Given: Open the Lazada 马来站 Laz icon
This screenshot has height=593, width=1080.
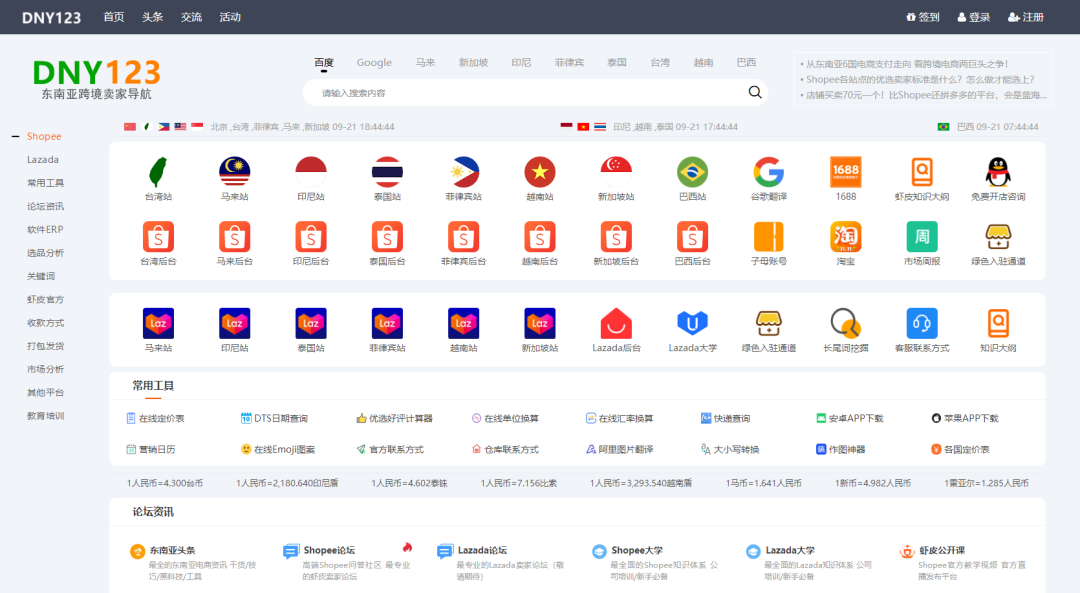Looking at the screenshot, I should 158,324.
